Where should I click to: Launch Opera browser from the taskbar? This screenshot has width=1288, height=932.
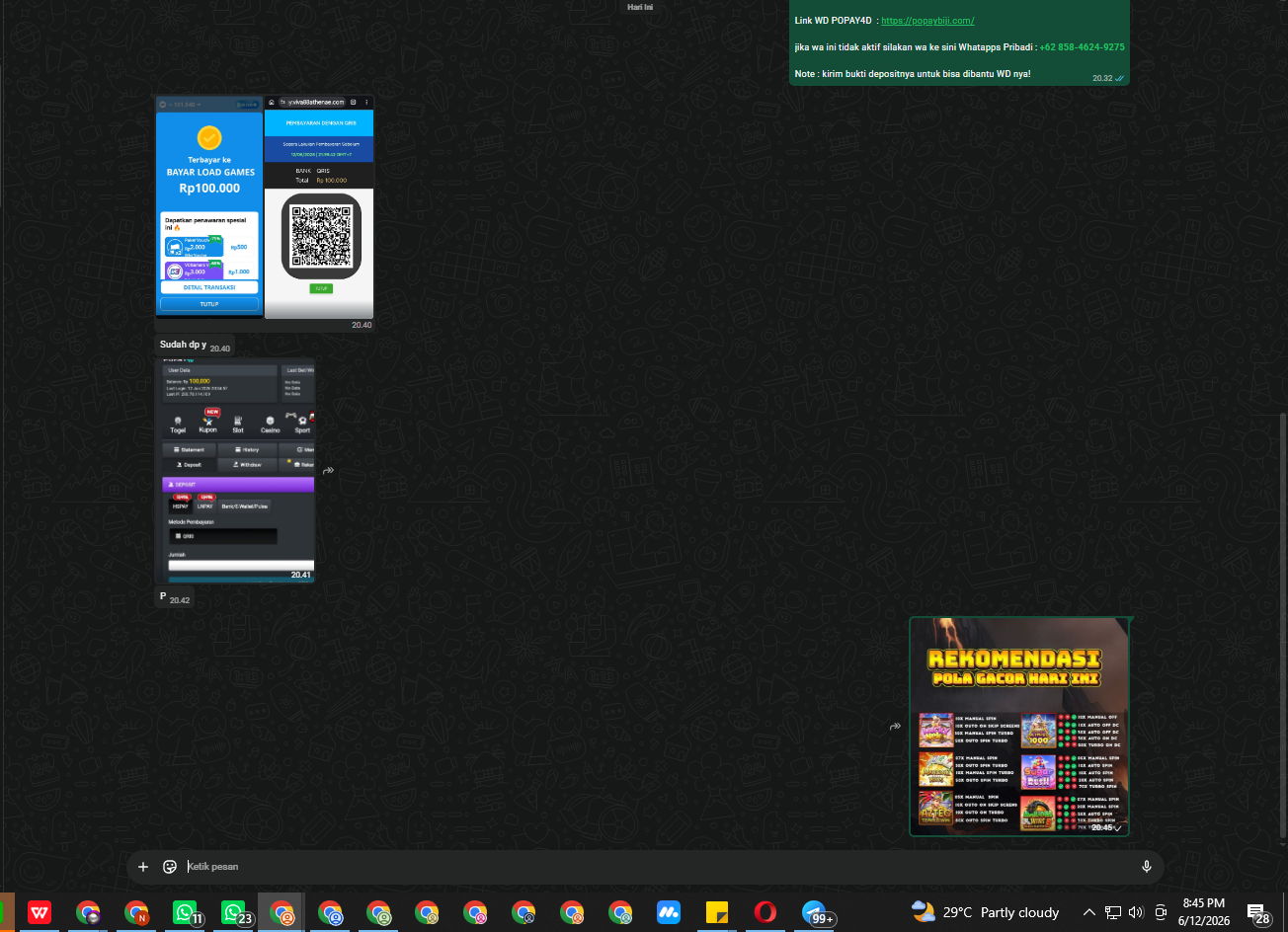click(x=765, y=912)
